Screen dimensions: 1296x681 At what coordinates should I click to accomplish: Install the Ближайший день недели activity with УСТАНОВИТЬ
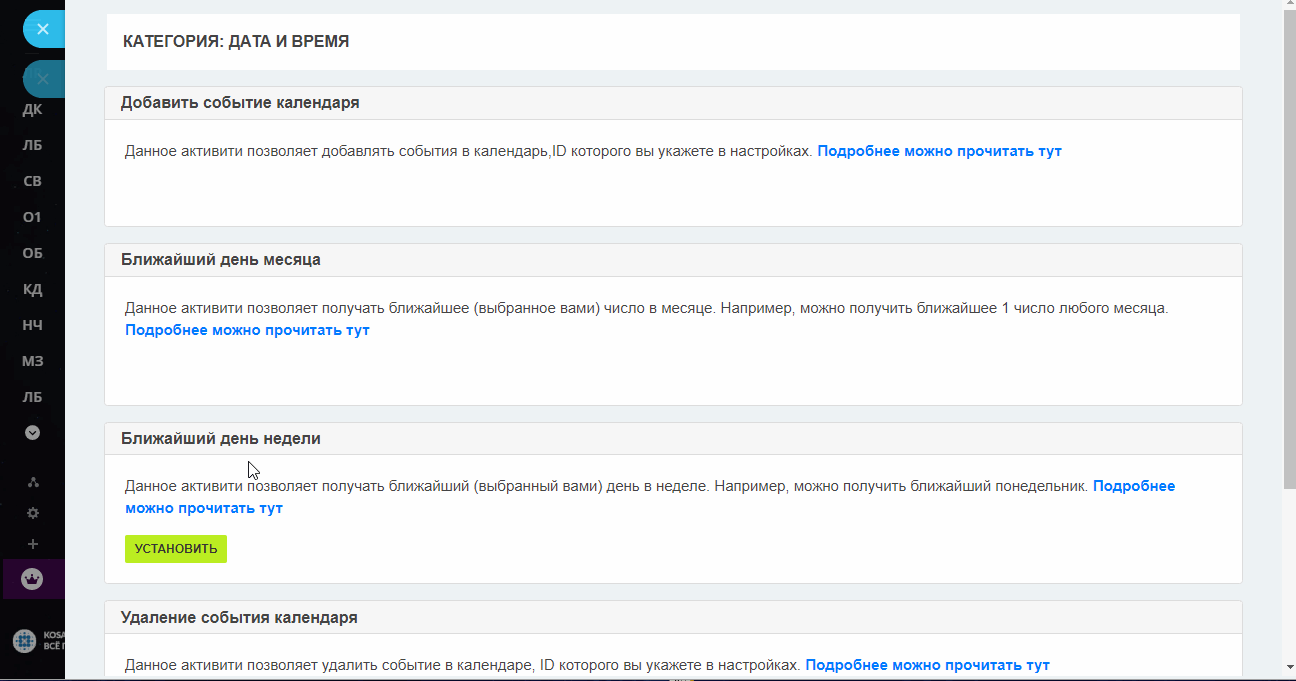click(x=176, y=549)
